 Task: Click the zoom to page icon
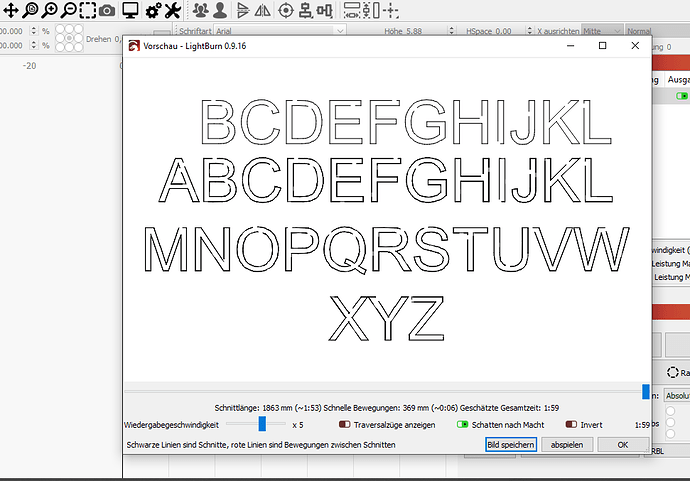point(30,10)
